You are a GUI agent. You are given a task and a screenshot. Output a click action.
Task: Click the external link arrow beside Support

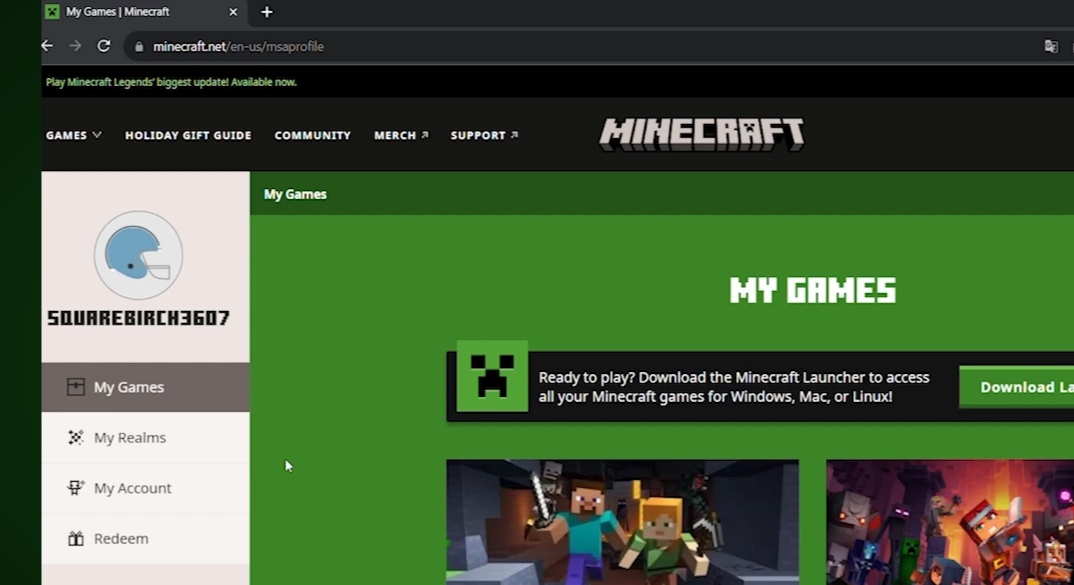point(514,135)
